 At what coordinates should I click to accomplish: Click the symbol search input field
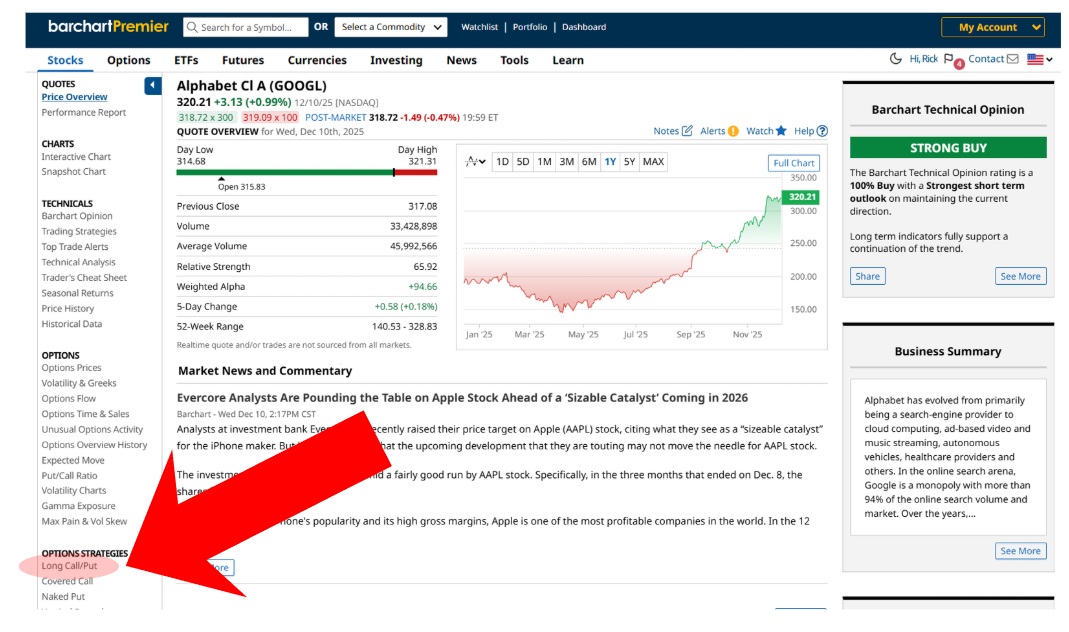(x=245, y=27)
